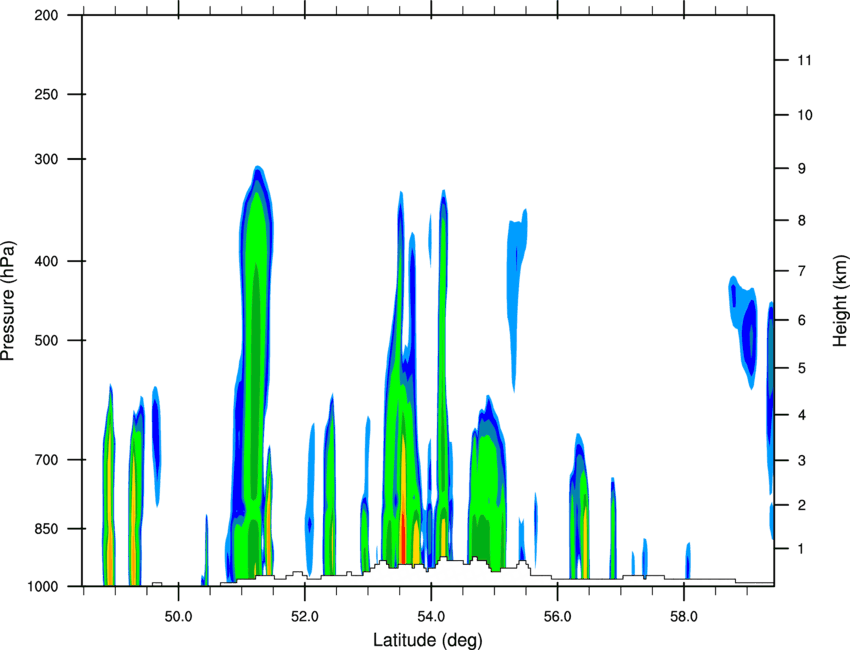Select the 700 pressure tick label
Screen dimensions: 850x650
[46, 460]
